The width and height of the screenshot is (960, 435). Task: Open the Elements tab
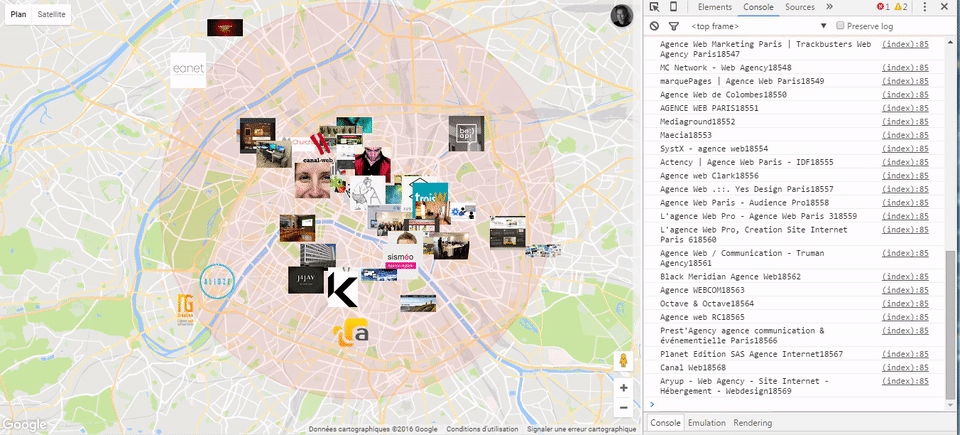click(x=715, y=7)
